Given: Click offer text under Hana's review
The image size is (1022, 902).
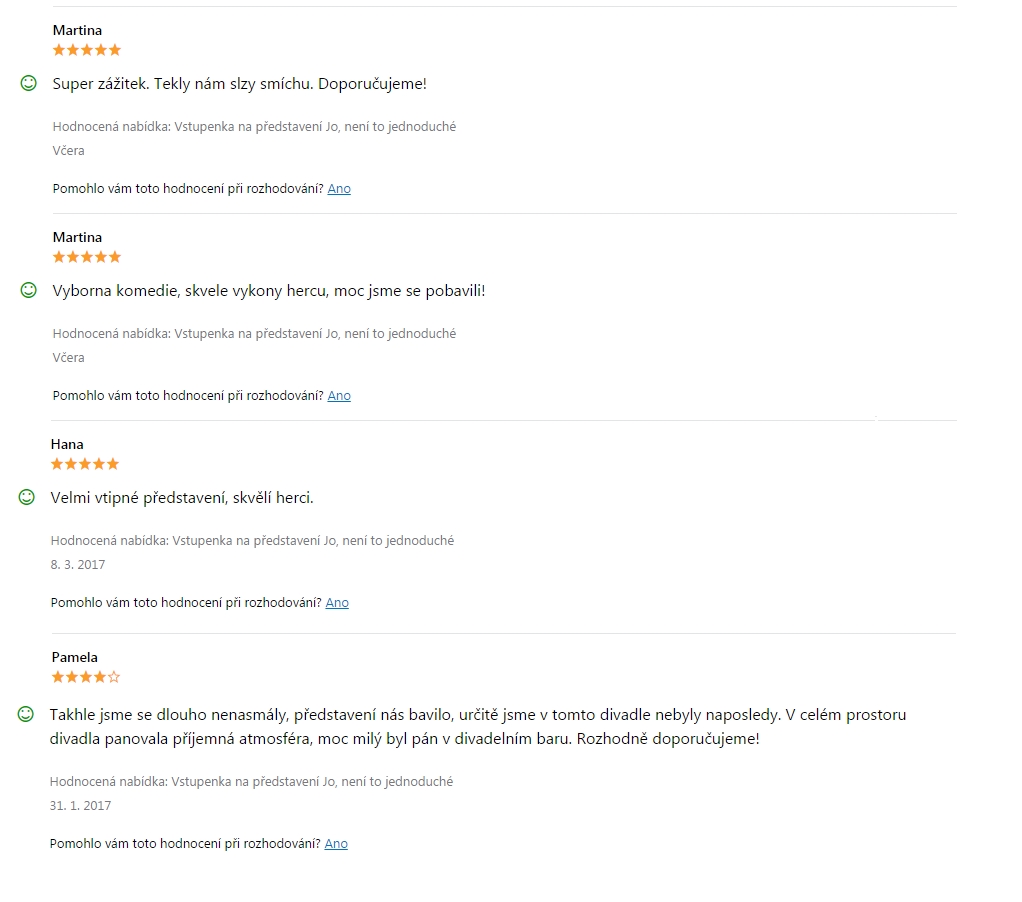Looking at the screenshot, I should point(252,541).
